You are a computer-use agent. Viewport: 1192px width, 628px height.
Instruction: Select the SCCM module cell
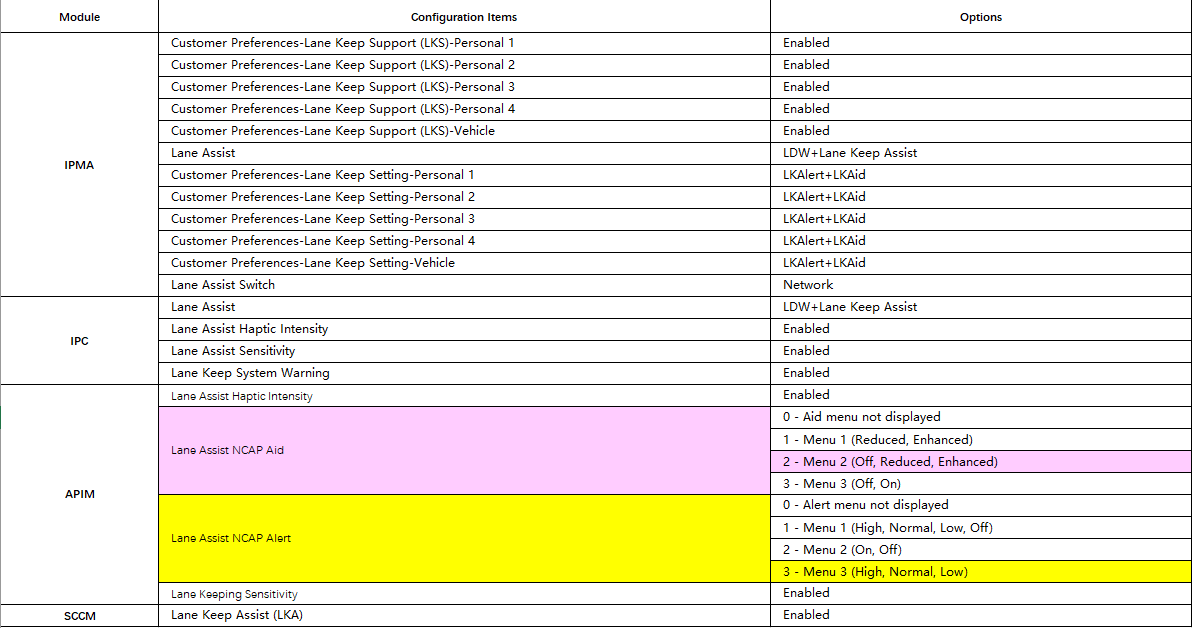pos(79,616)
